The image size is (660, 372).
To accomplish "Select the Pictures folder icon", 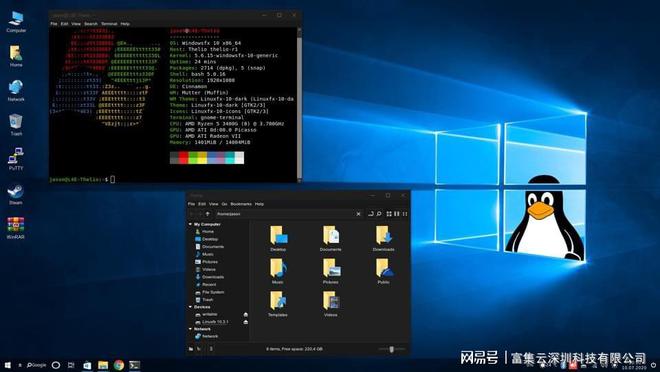I will point(331,271).
